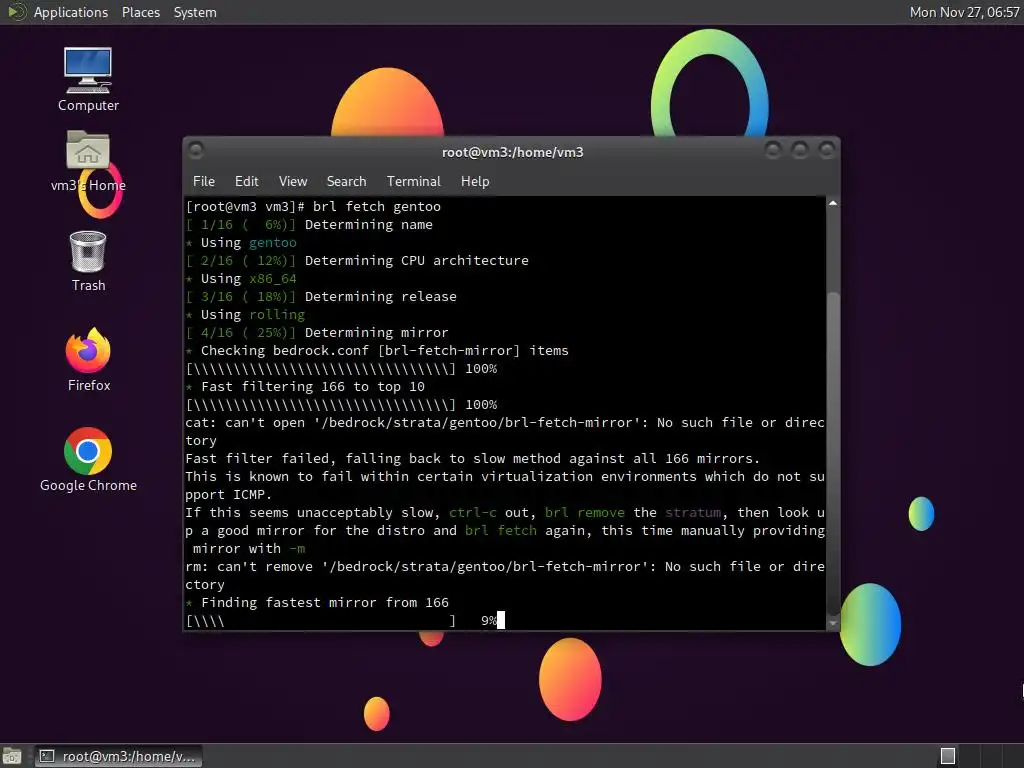Viewport: 1024px width, 768px height.
Task: Open the Search menu in terminal
Action: [346, 181]
